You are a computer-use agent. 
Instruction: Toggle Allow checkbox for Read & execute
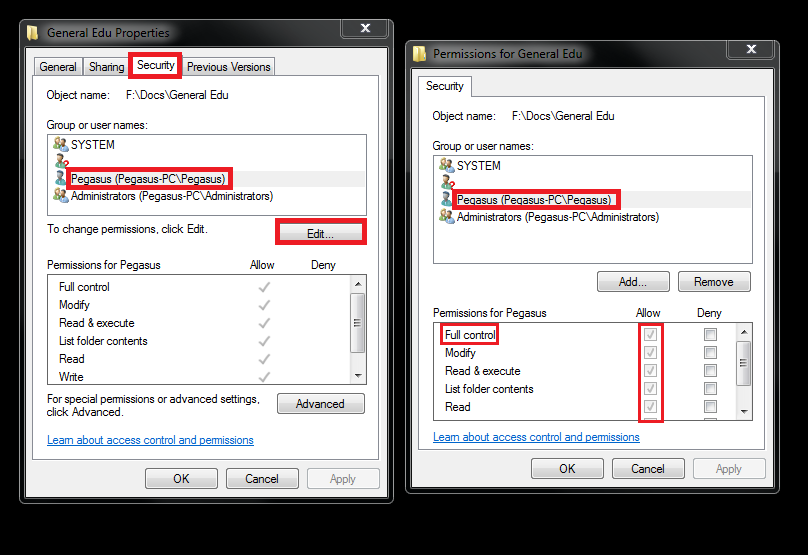click(x=650, y=371)
